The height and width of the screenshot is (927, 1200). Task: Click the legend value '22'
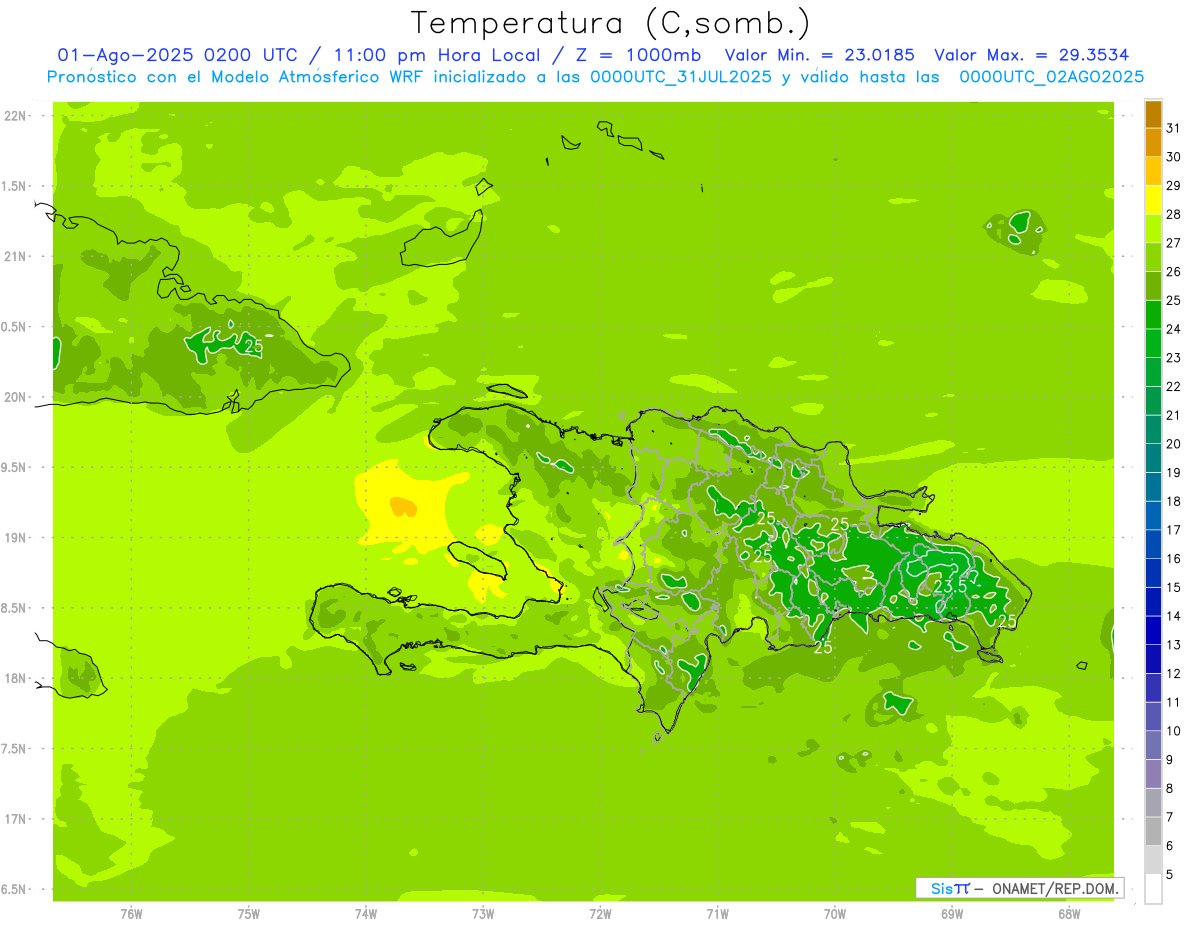click(1174, 386)
